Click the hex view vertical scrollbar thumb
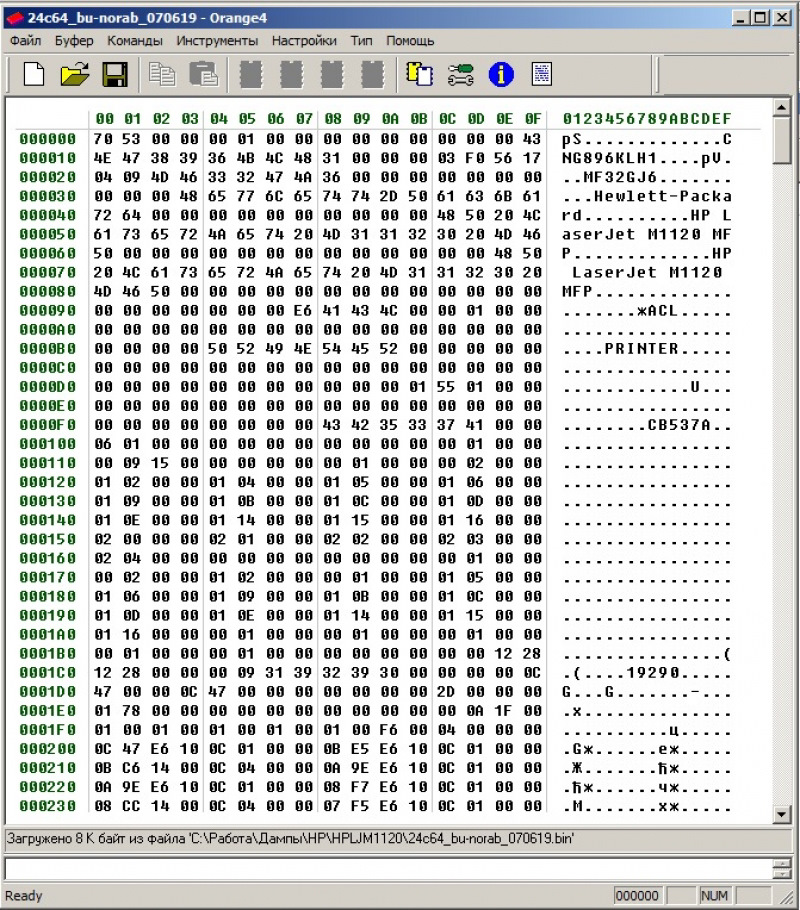The height and width of the screenshot is (910, 800). [782, 140]
